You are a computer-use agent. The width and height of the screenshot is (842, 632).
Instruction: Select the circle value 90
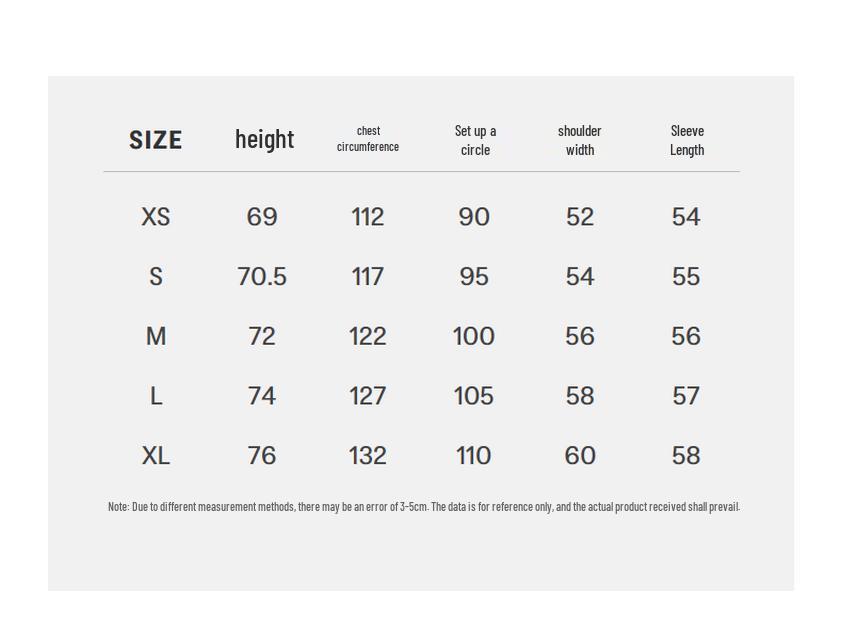click(474, 217)
